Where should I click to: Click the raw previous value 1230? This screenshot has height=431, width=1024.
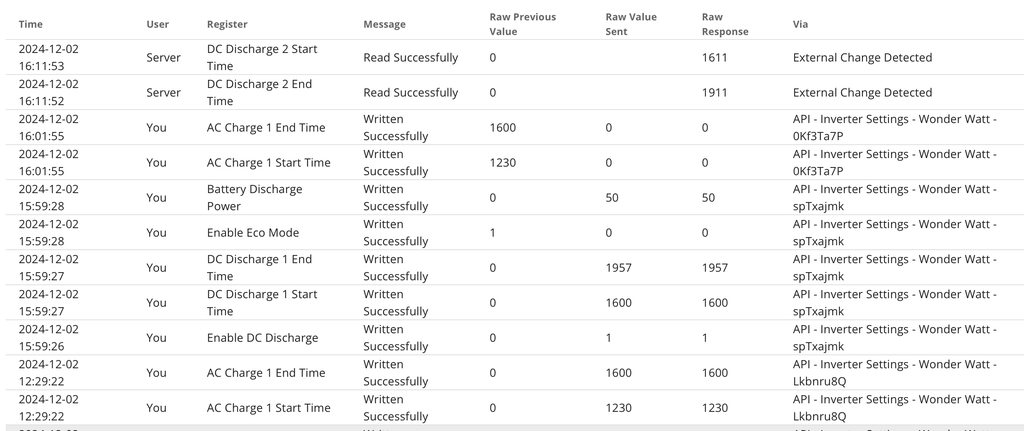pos(503,163)
